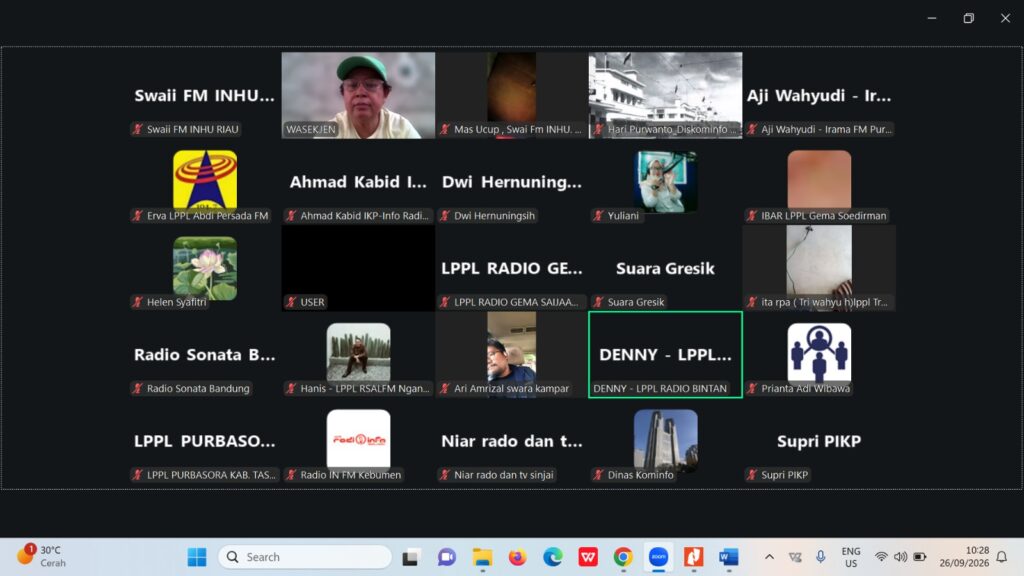Select the LPPL RADIO GEMA SAIJAA tile
Screen dimensions: 1024x576
click(x=511, y=268)
